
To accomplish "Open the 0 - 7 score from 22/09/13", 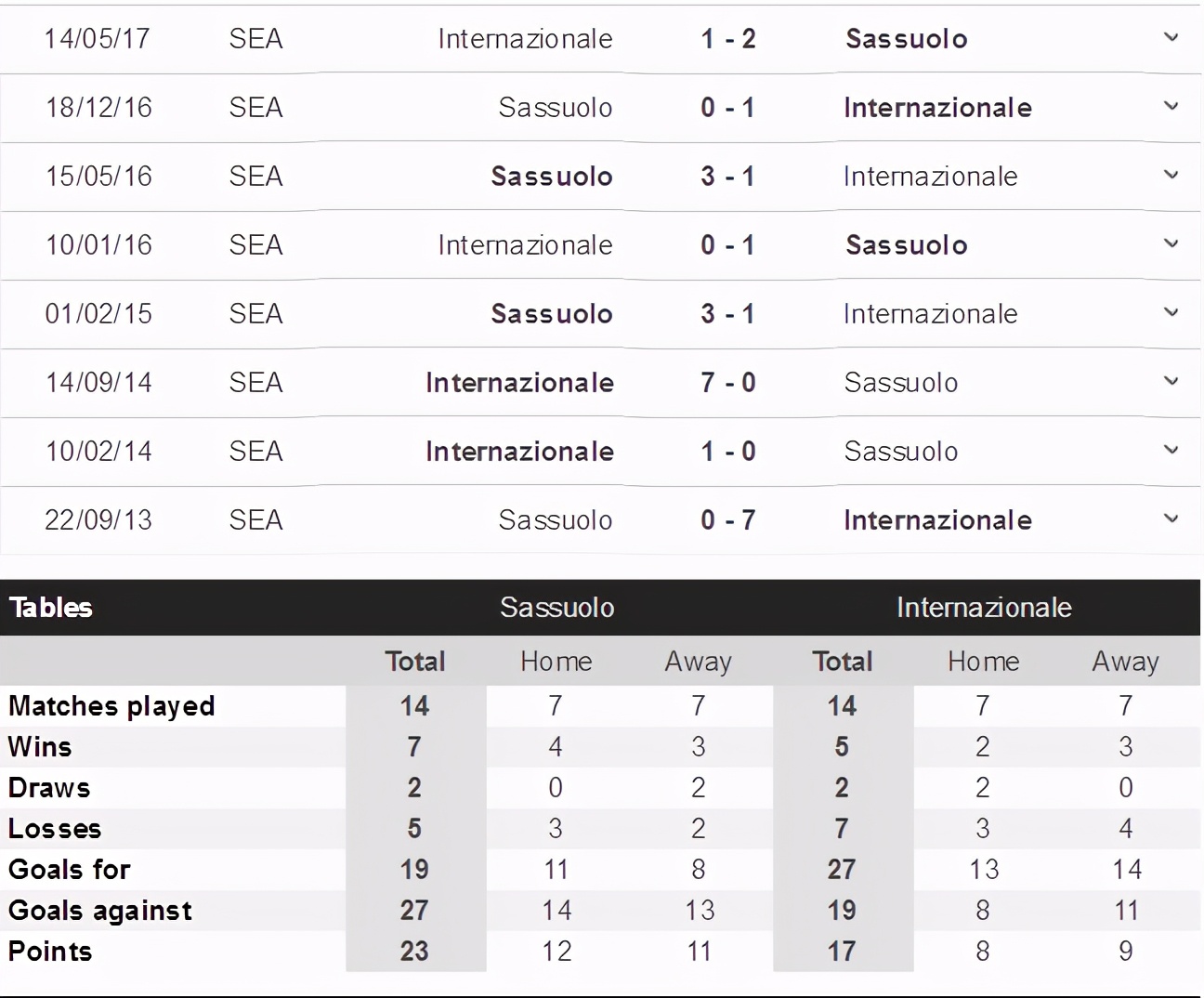I will pos(727,520).
